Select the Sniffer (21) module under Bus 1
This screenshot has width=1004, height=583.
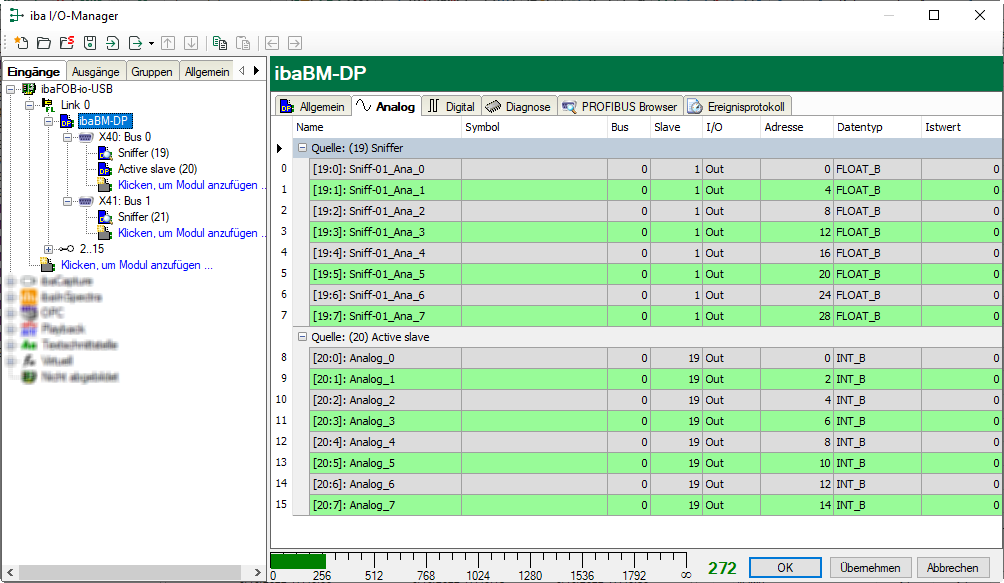tap(142, 217)
